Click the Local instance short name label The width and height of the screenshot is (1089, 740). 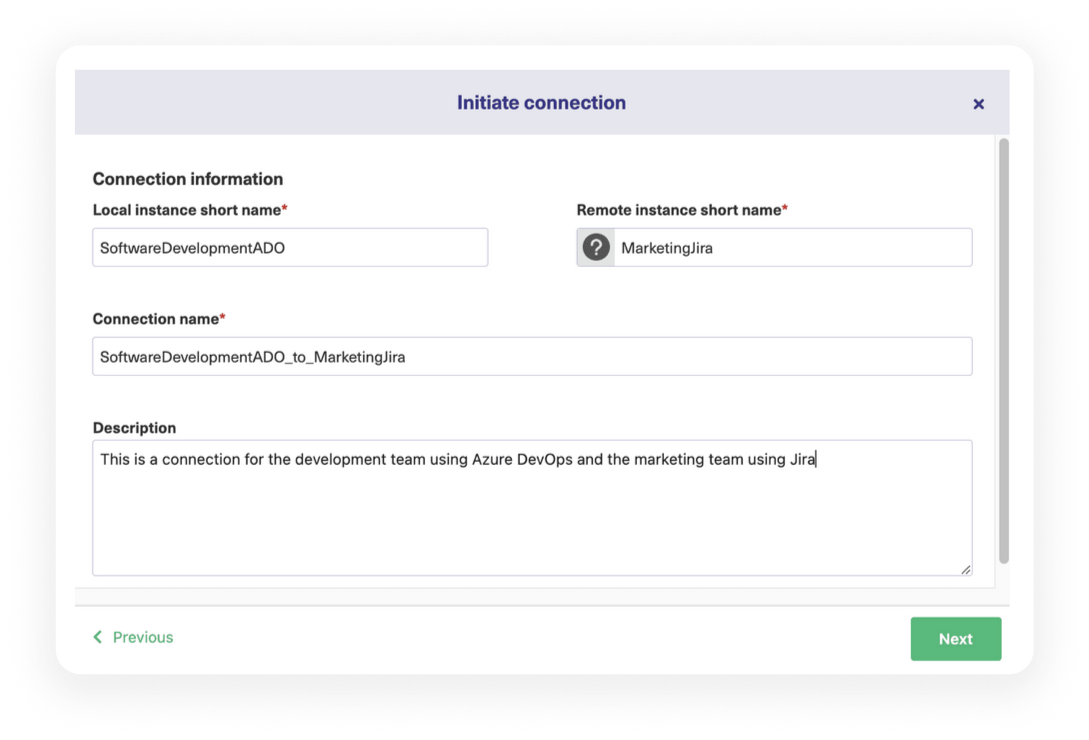tap(190, 210)
